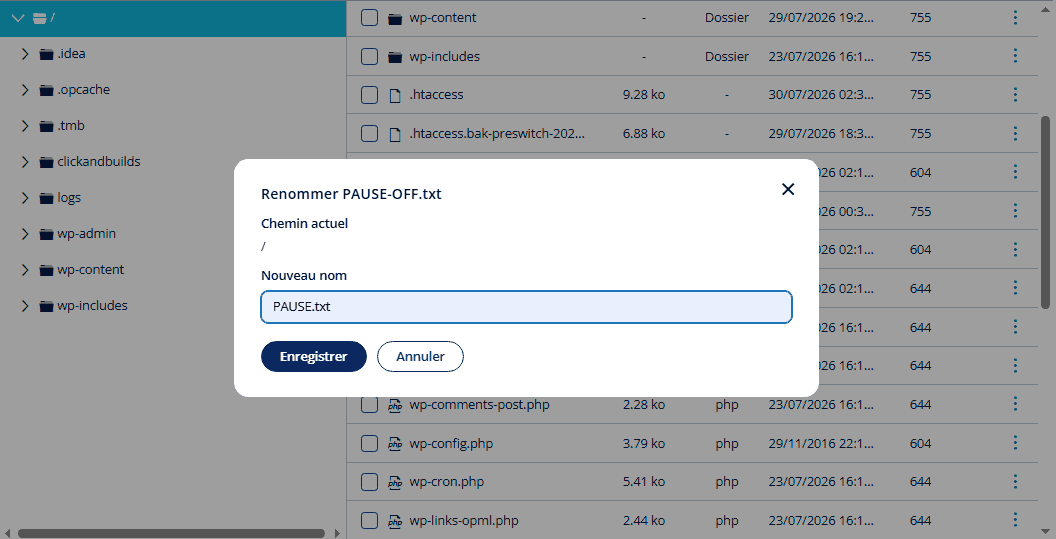Close the Renommer PAUSE-OFF.txt dialog

[788, 189]
